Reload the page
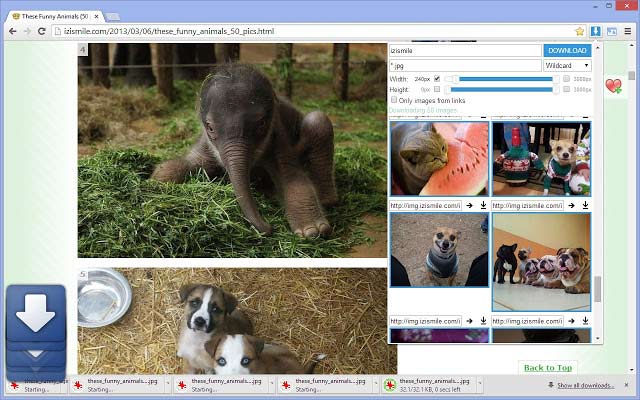 point(41,31)
